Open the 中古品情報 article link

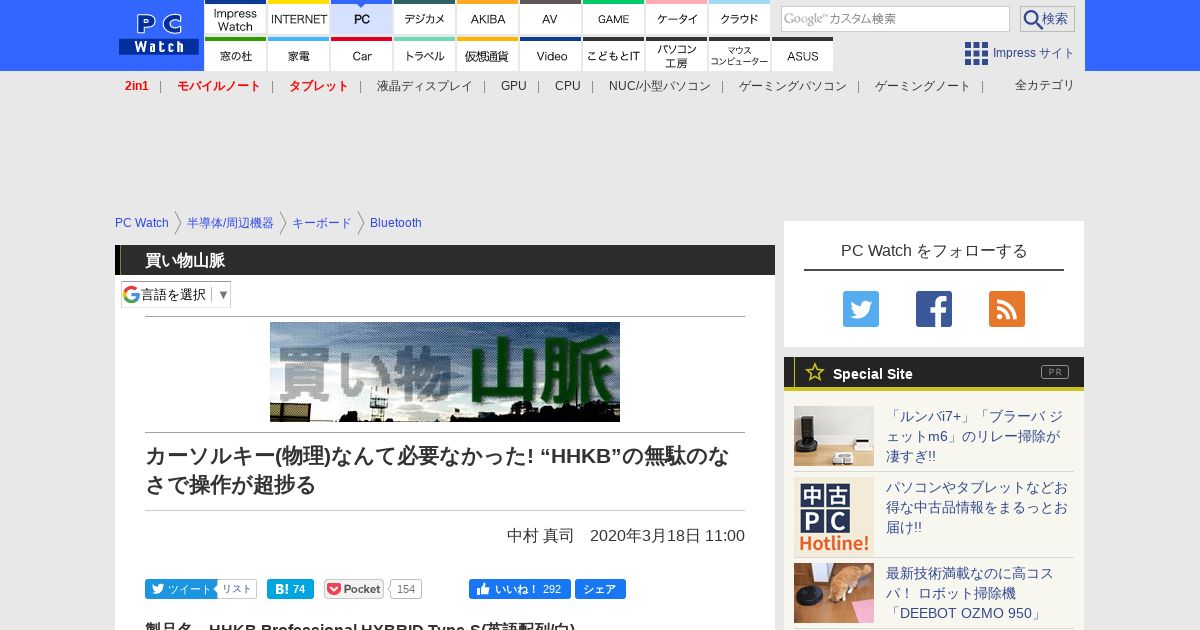(978, 507)
